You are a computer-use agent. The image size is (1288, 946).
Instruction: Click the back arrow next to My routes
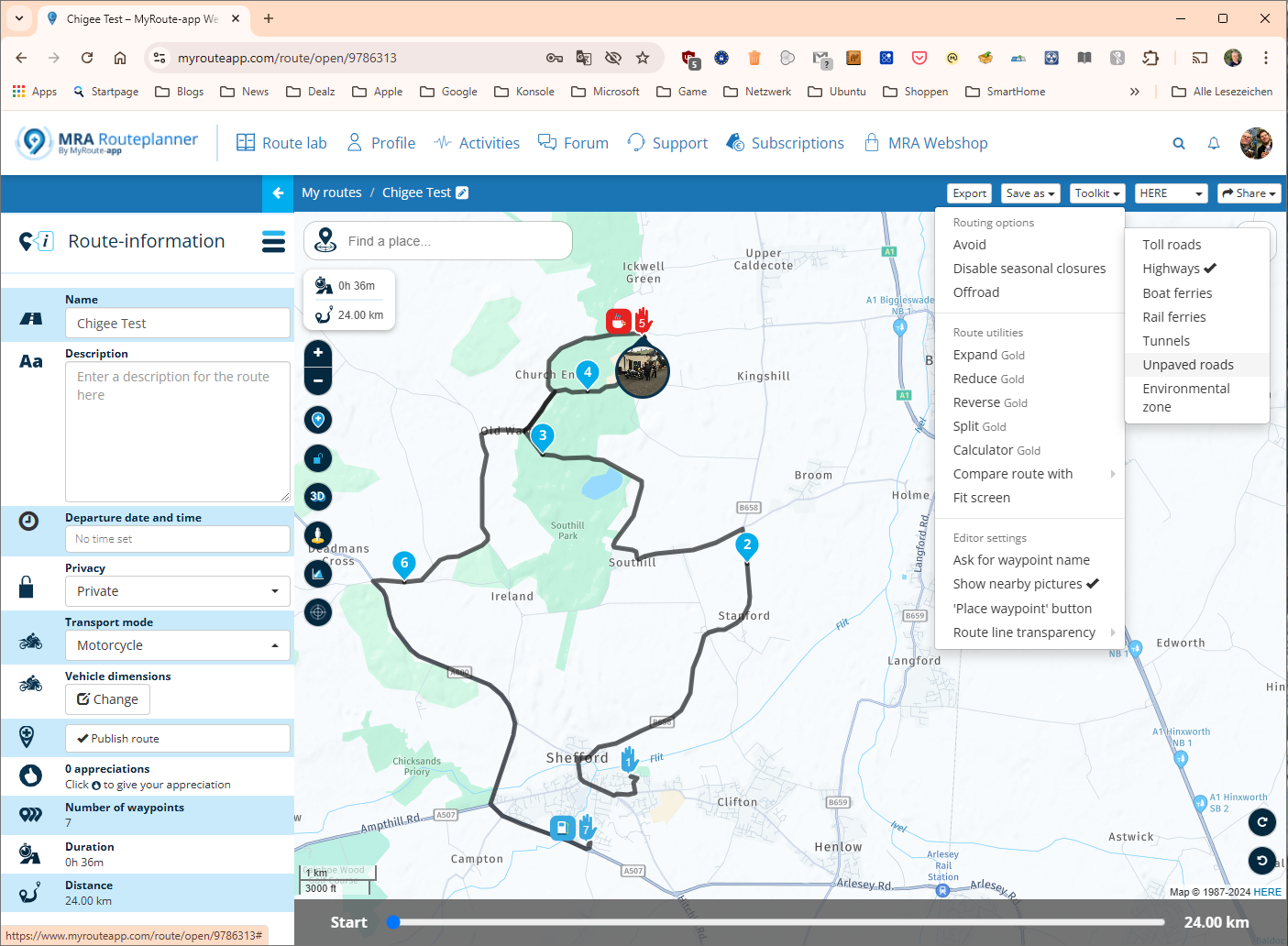pos(278,192)
